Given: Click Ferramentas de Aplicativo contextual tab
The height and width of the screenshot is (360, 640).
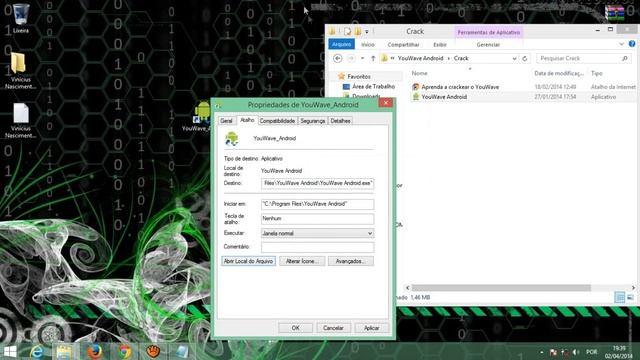Looking at the screenshot, I should pos(489,32).
